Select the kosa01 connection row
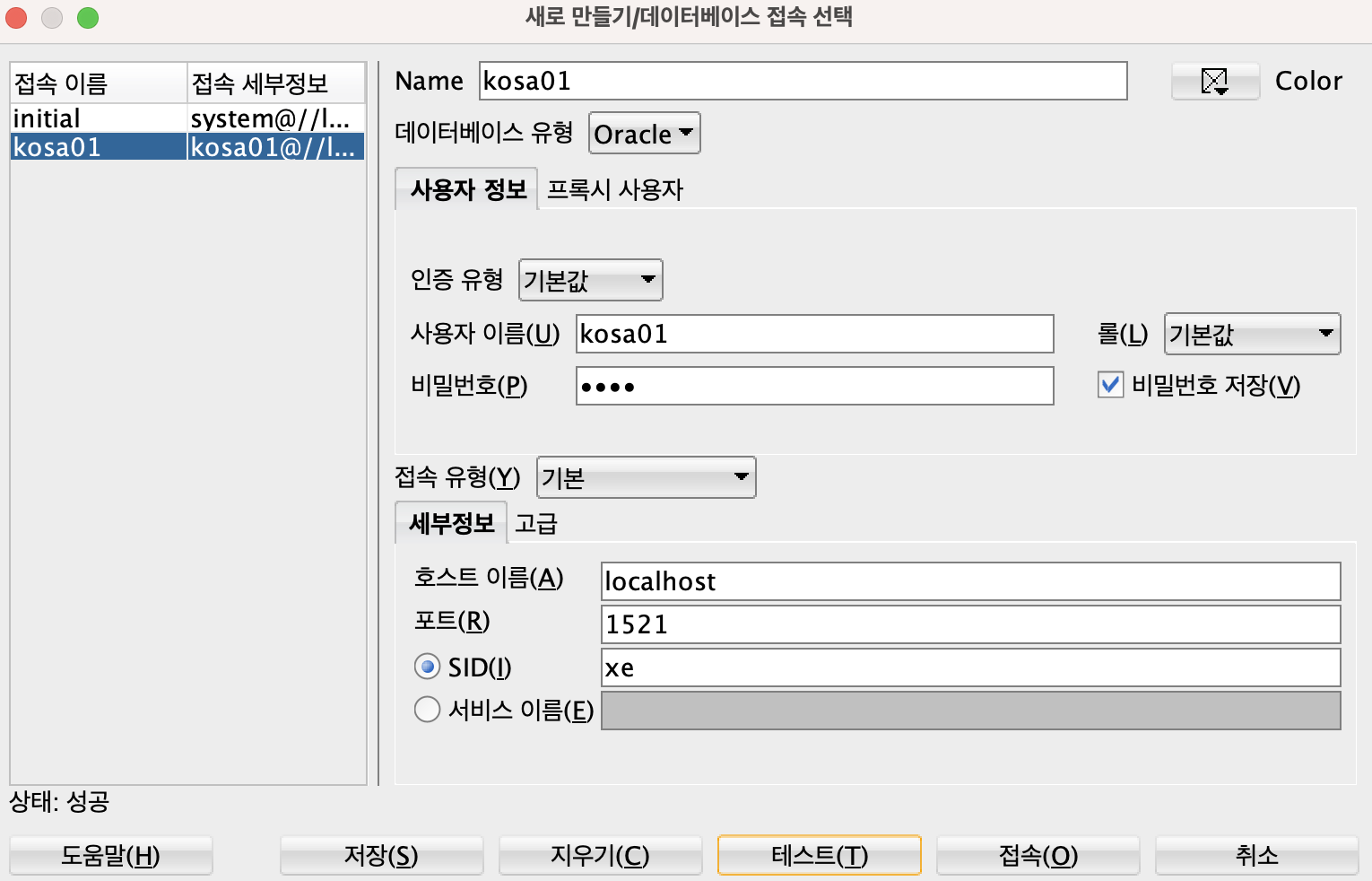The width and height of the screenshot is (1372, 881). [x=187, y=147]
